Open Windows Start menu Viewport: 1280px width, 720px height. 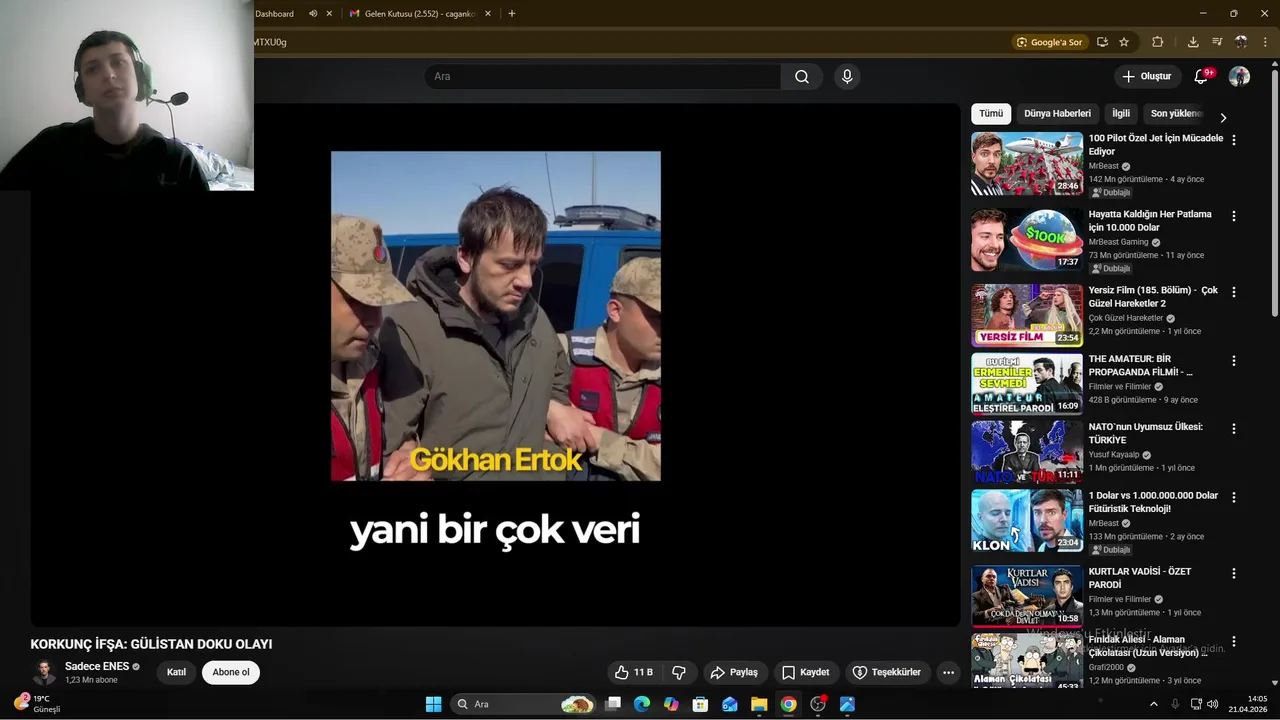coord(433,704)
